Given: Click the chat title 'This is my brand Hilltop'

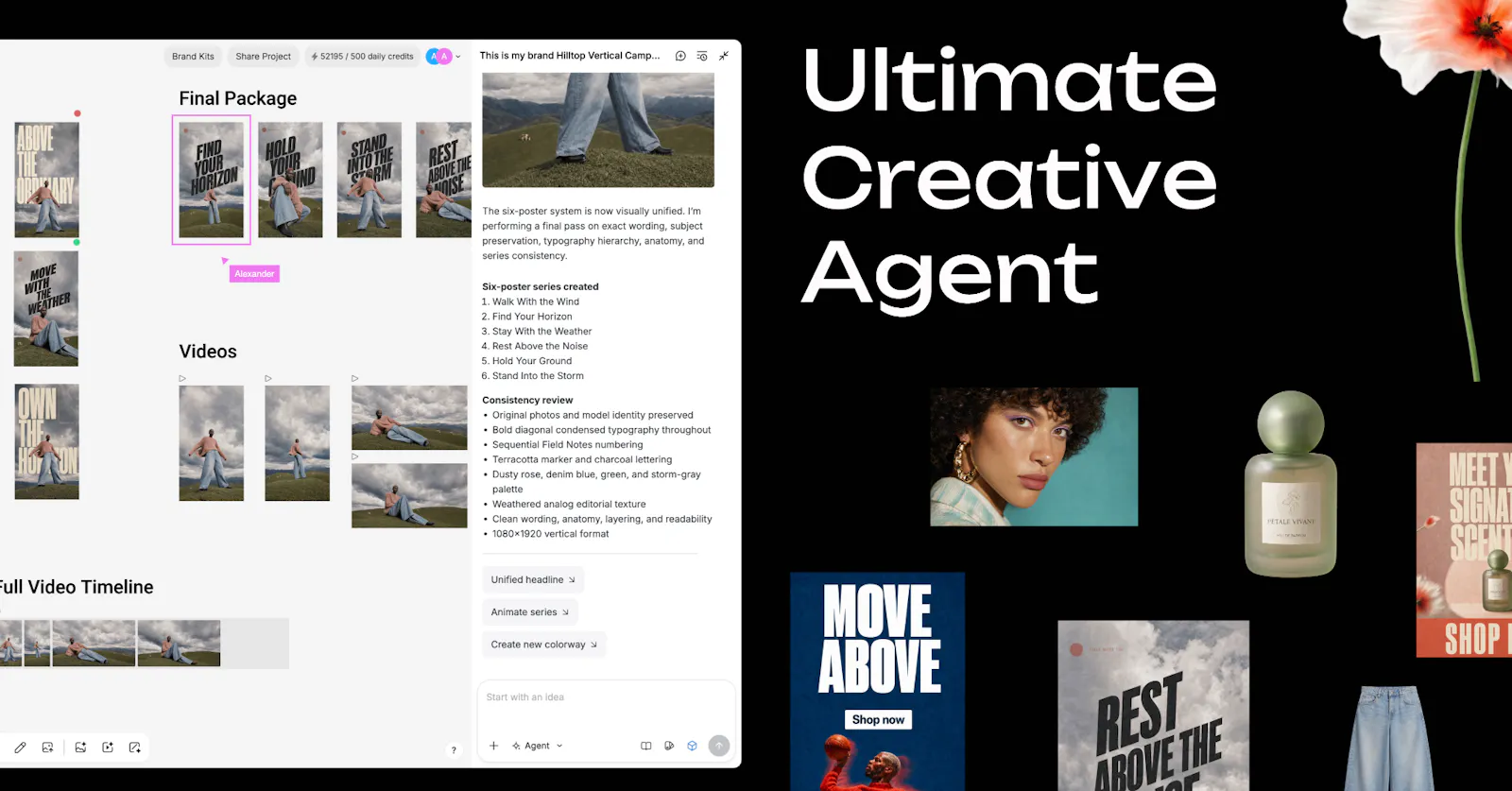Looking at the screenshot, I should click(x=570, y=56).
